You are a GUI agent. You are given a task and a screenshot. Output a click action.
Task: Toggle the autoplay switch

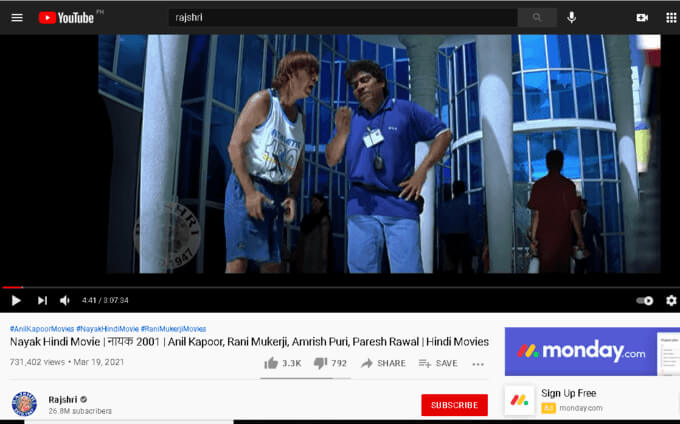point(644,300)
